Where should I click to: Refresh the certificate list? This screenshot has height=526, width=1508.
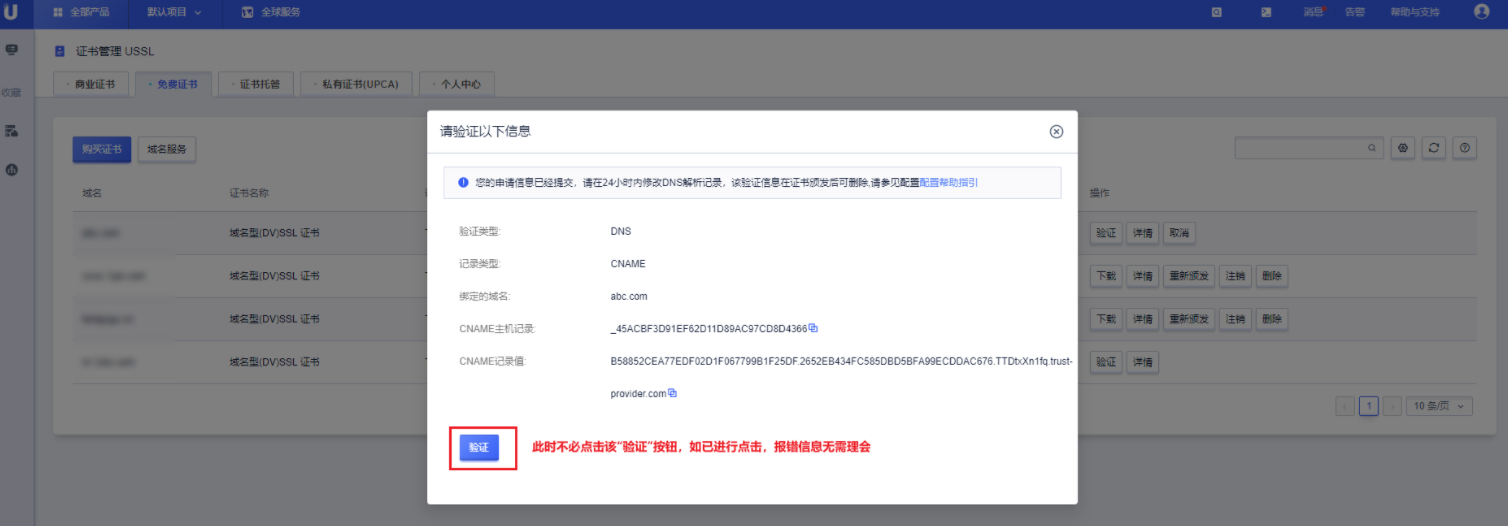(1434, 148)
